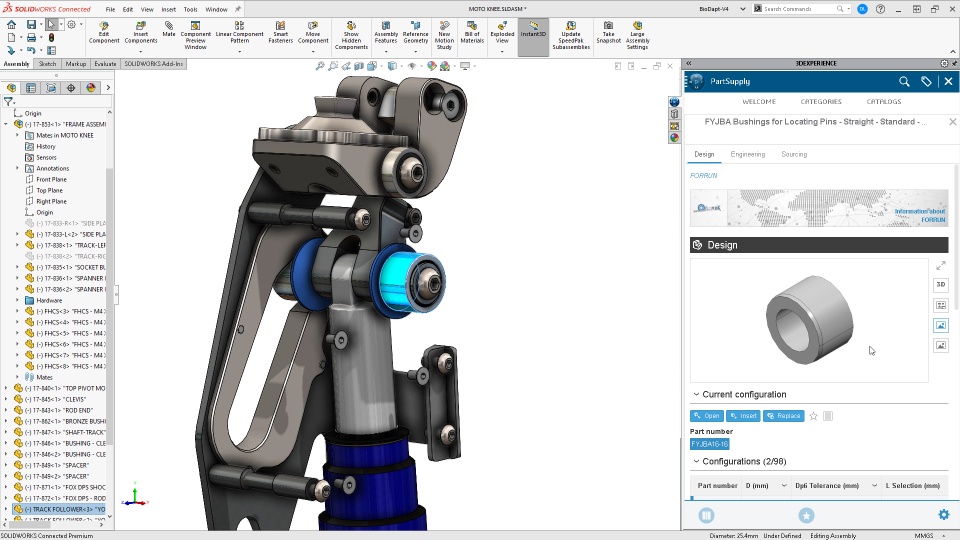Open Large Assembly Settings
This screenshot has height=540, width=960.
637,36
